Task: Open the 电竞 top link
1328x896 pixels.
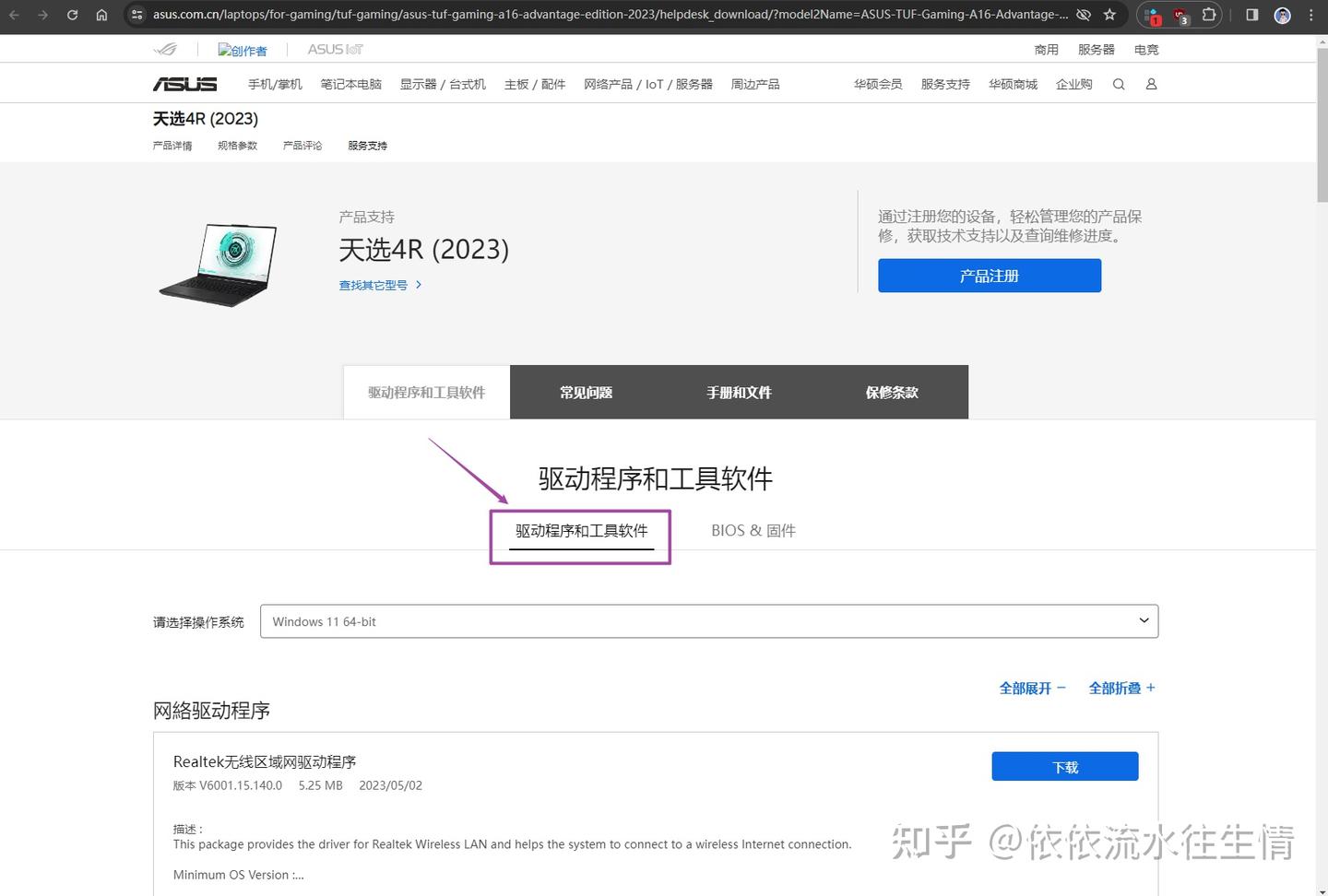Action: pyautogui.click(x=1146, y=50)
